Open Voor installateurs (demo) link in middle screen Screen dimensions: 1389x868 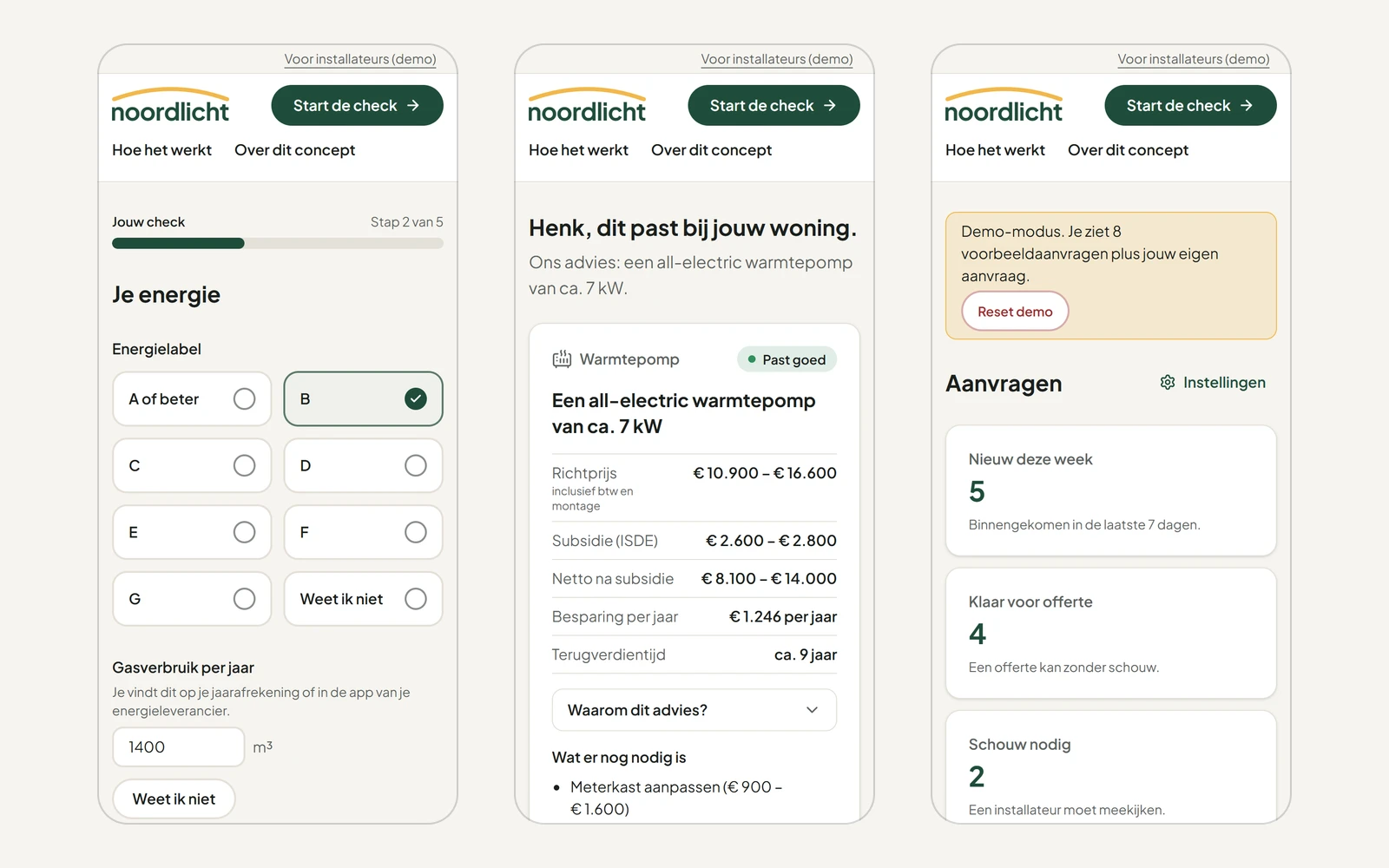click(x=777, y=59)
